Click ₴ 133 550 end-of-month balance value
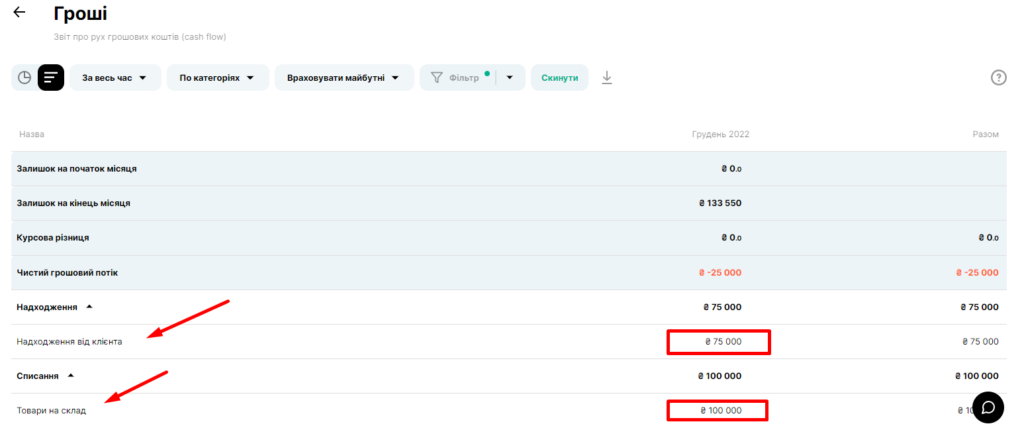1024x430 pixels. coord(720,203)
